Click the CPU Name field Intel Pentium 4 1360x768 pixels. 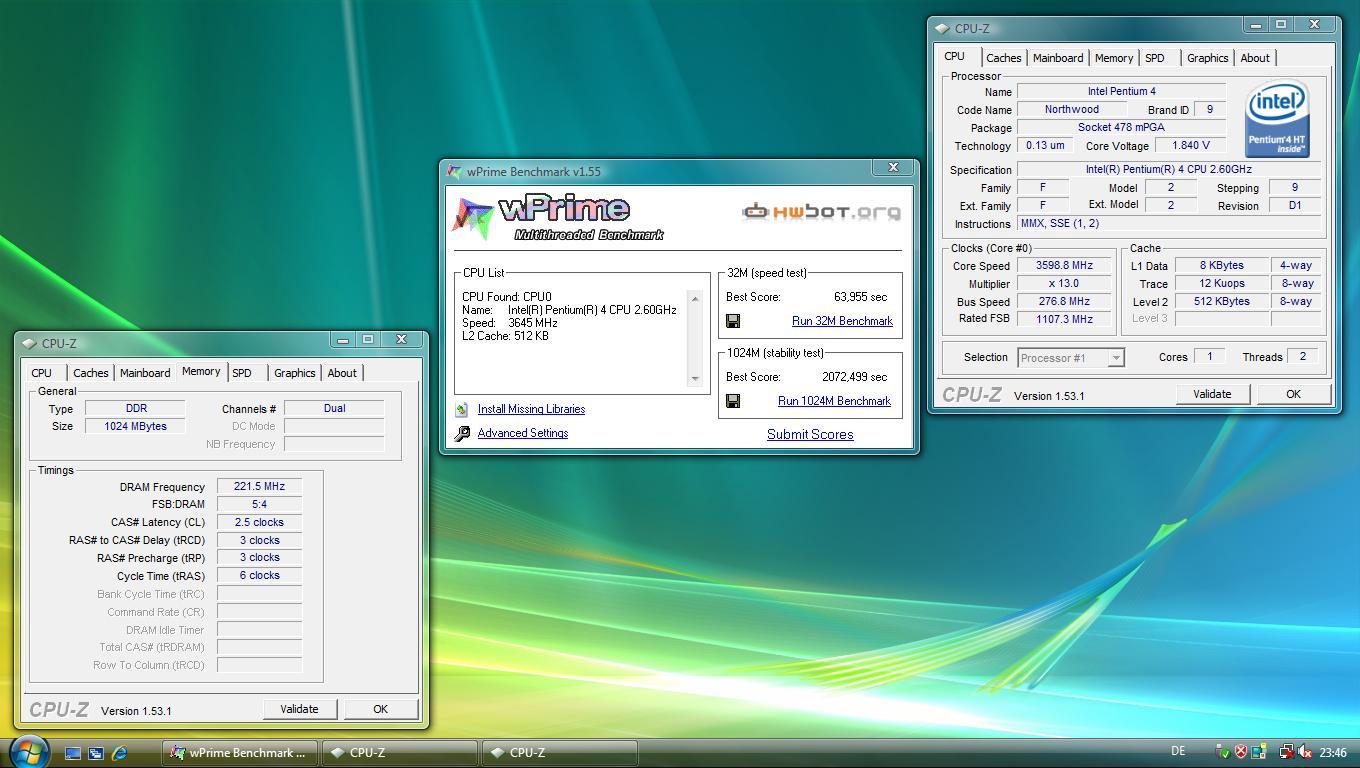coord(1122,92)
